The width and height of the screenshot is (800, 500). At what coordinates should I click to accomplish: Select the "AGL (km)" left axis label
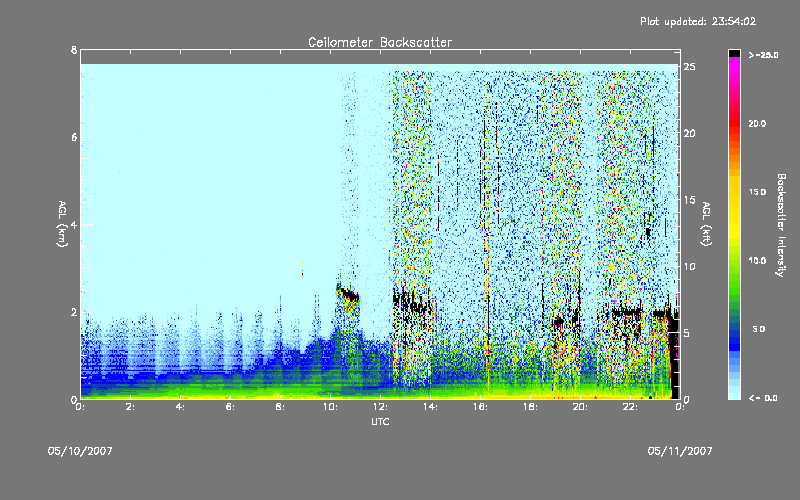click(62, 224)
